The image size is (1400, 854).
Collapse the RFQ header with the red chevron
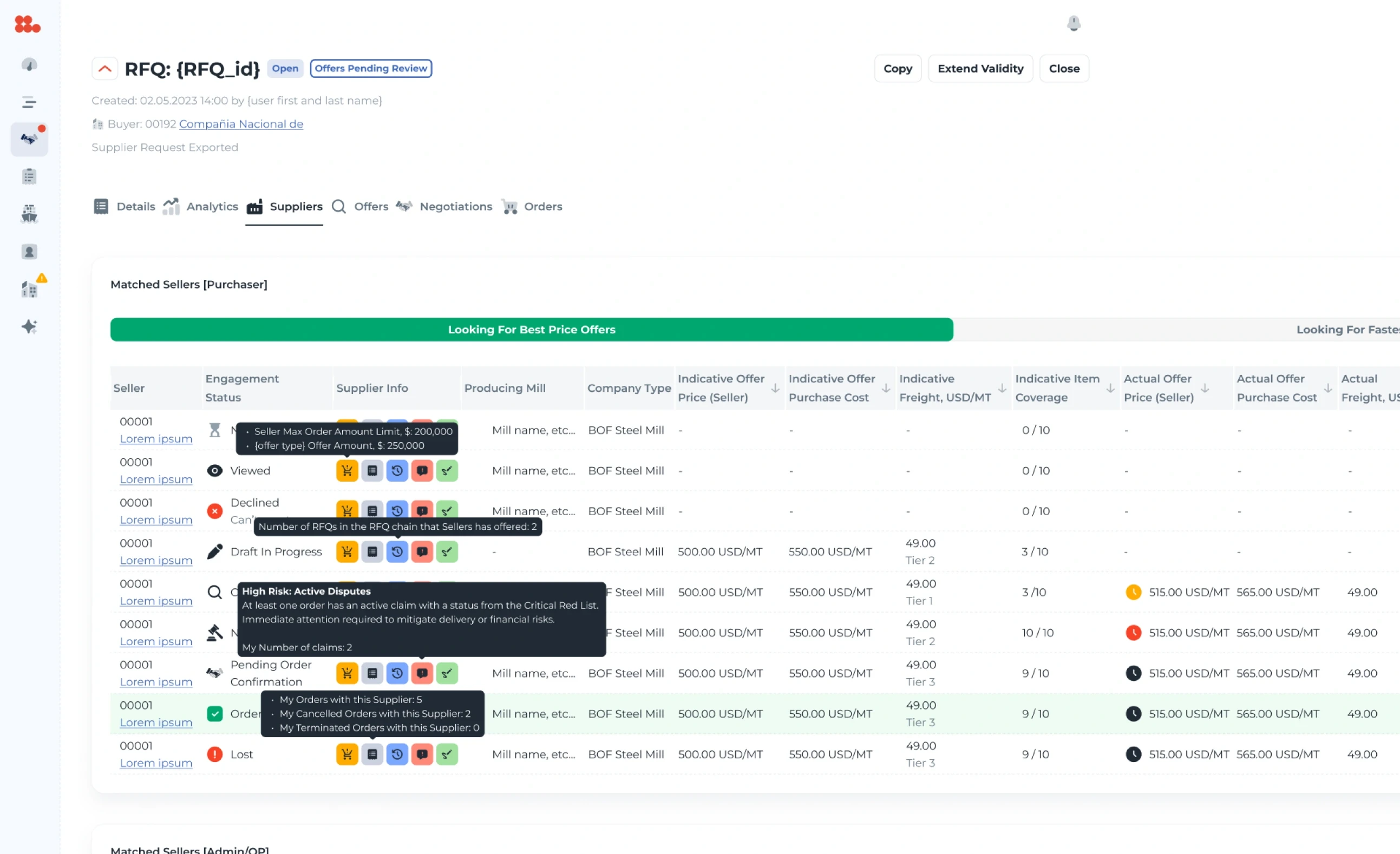coord(104,69)
